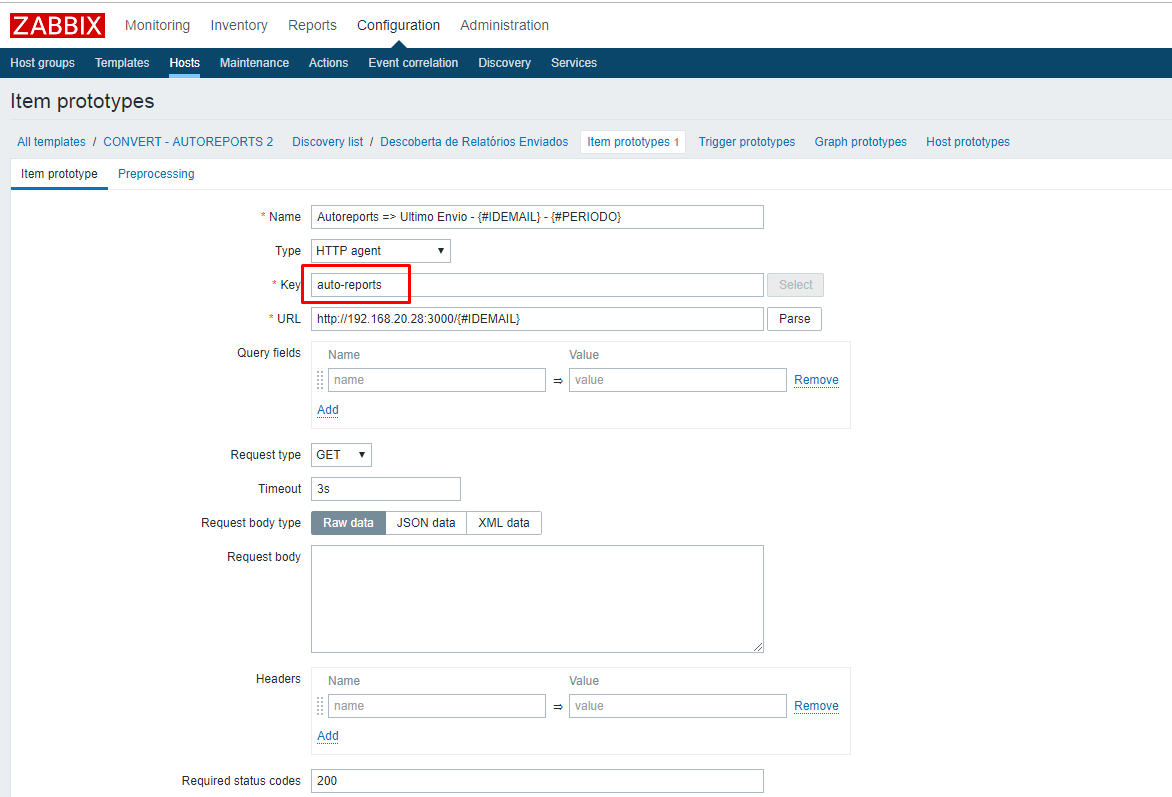
Task: Click the Query fields name input
Action: [x=437, y=380]
